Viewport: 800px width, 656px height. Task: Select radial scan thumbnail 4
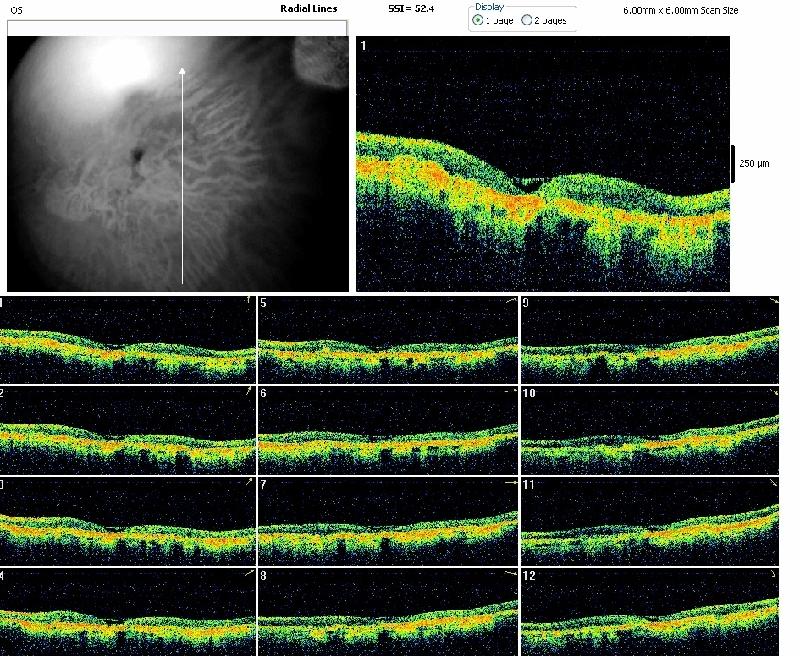point(128,612)
